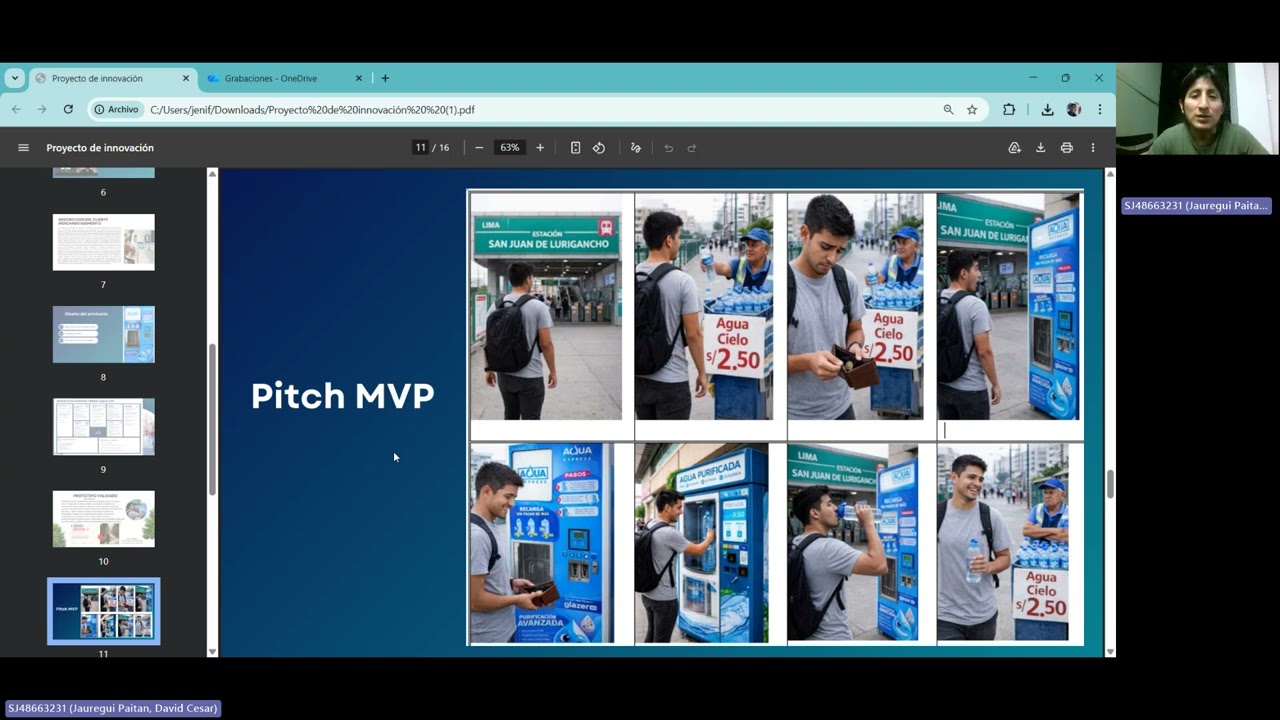Click the presenter webcam video tile
The image size is (1280, 720).
tap(1197, 109)
